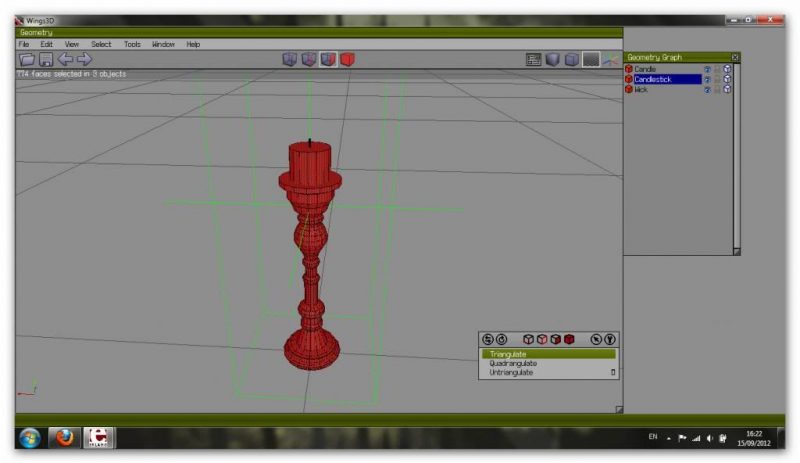Toggle visibility eye for Wick object
The width and height of the screenshot is (800, 463).
coord(706,89)
